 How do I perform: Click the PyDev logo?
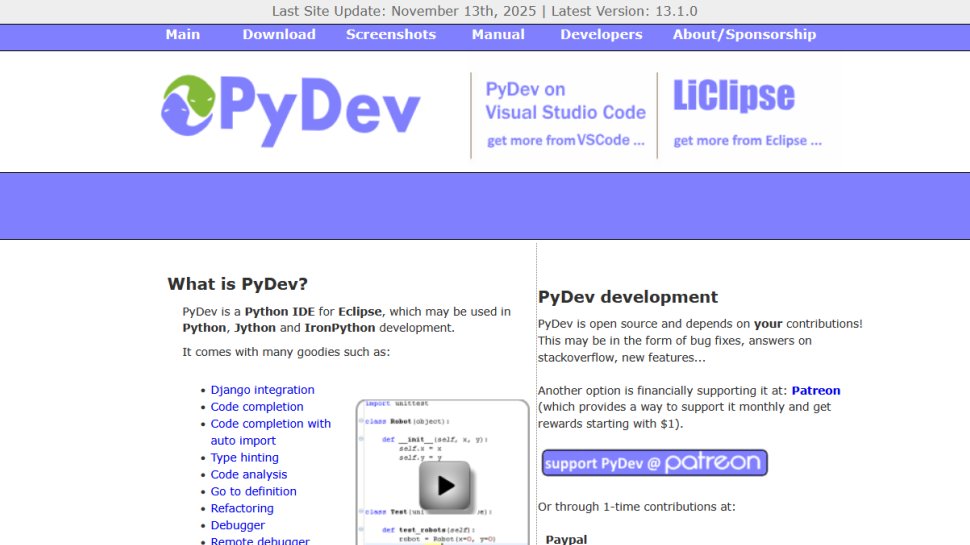point(291,111)
